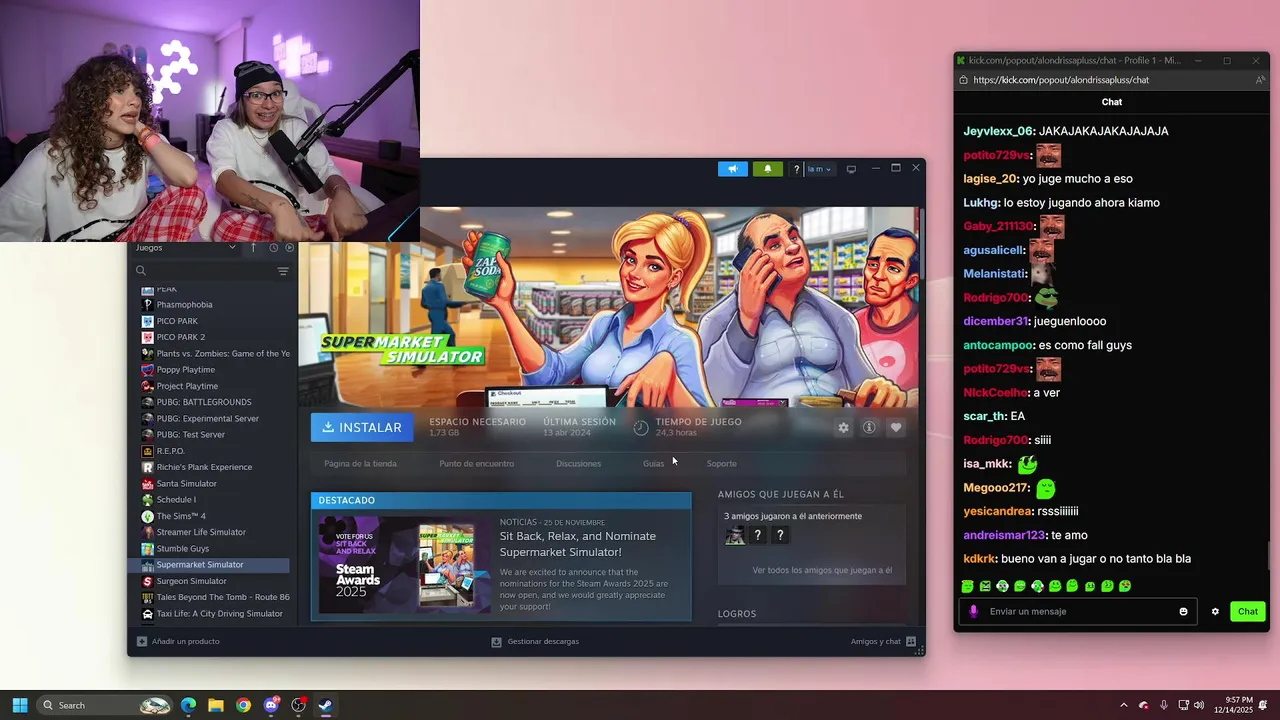Click the Steam help question mark icon

pos(796,169)
